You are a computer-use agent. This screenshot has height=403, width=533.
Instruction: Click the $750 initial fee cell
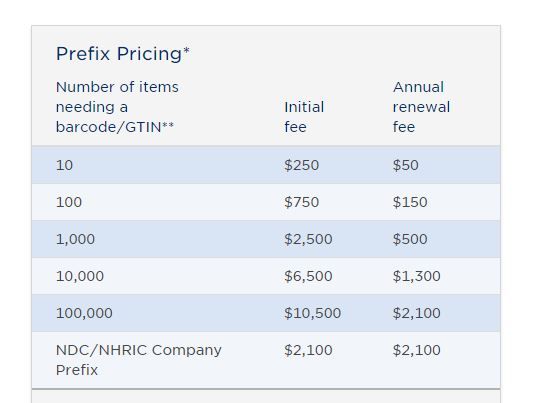coord(302,202)
